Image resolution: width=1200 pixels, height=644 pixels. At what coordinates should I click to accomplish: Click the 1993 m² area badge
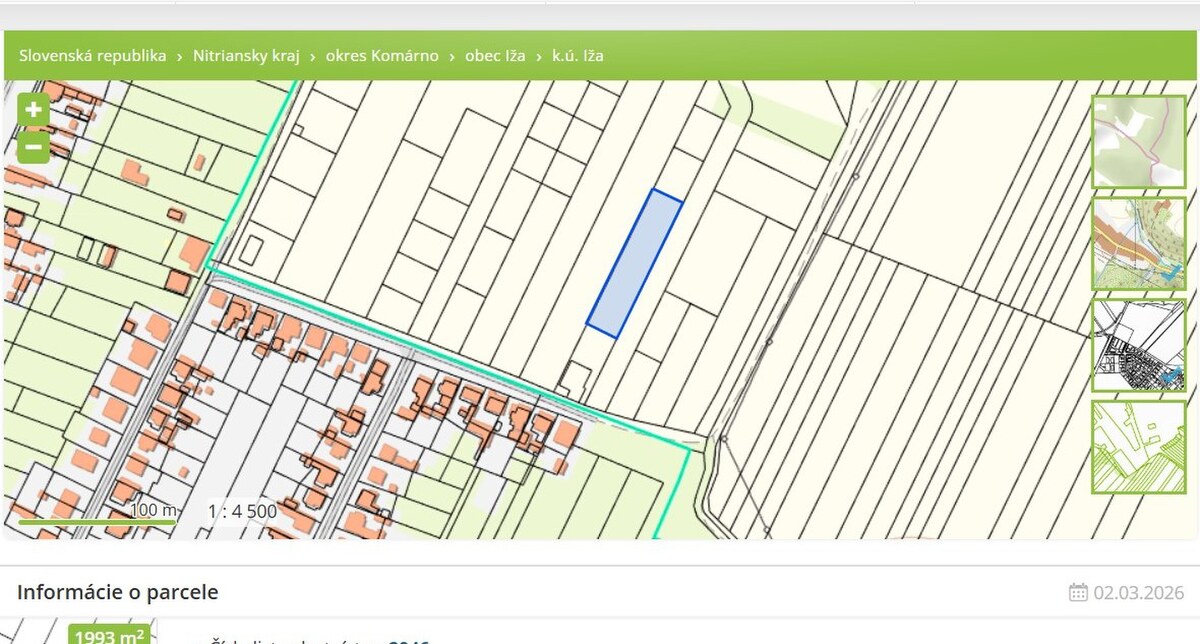111,634
